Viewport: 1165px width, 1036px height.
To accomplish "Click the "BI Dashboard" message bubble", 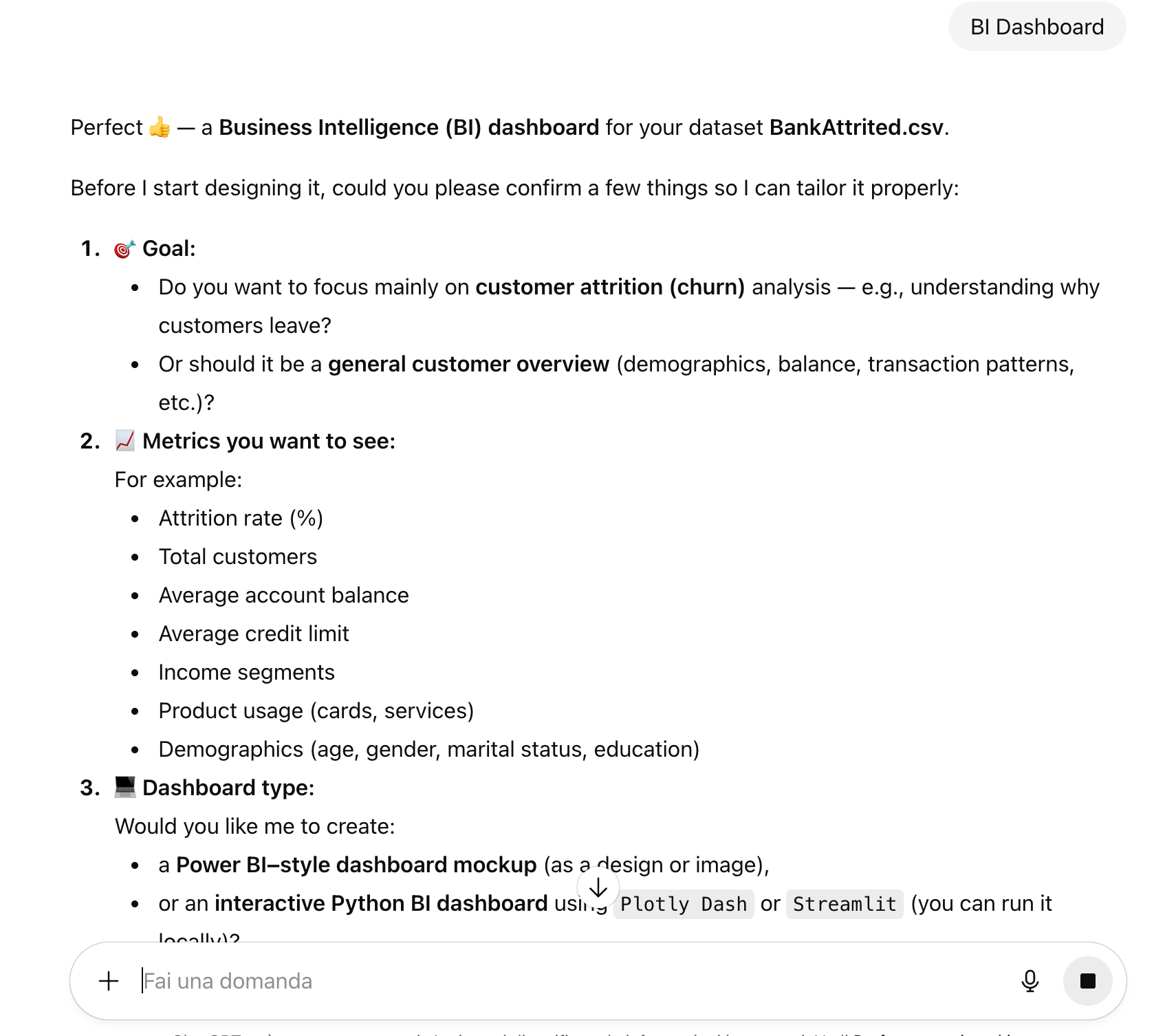I will (x=1036, y=27).
